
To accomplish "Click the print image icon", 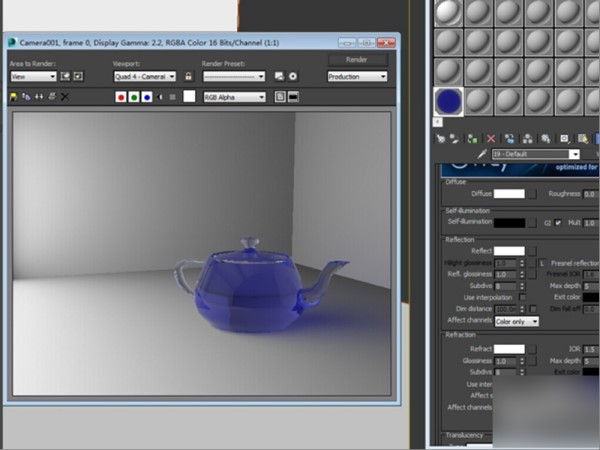I will [52, 97].
